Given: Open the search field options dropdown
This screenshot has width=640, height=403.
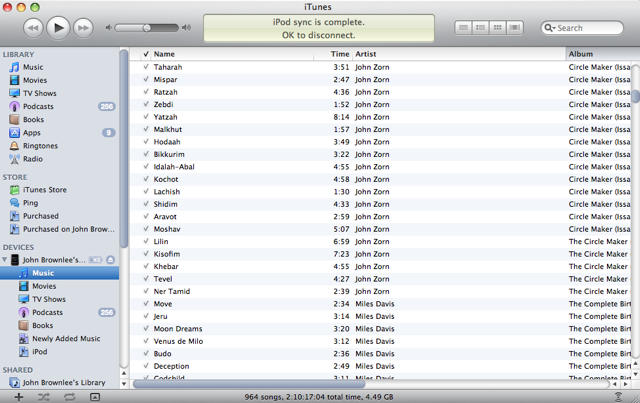Looking at the screenshot, I should pos(550,28).
